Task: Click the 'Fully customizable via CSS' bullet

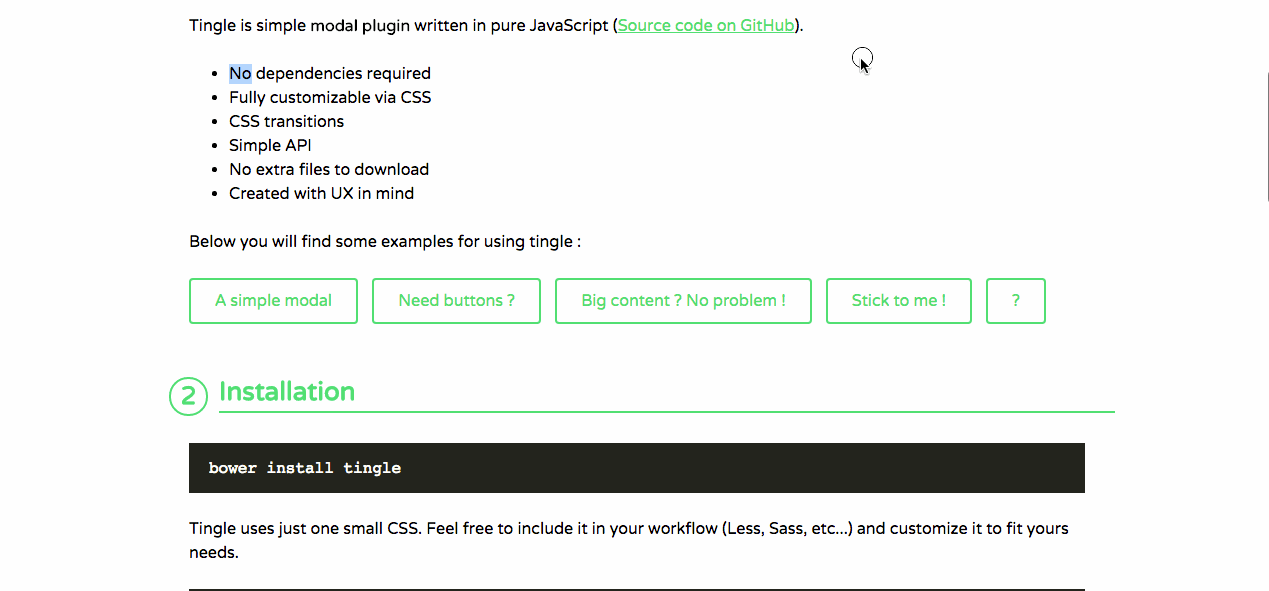Action: (x=330, y=96)
